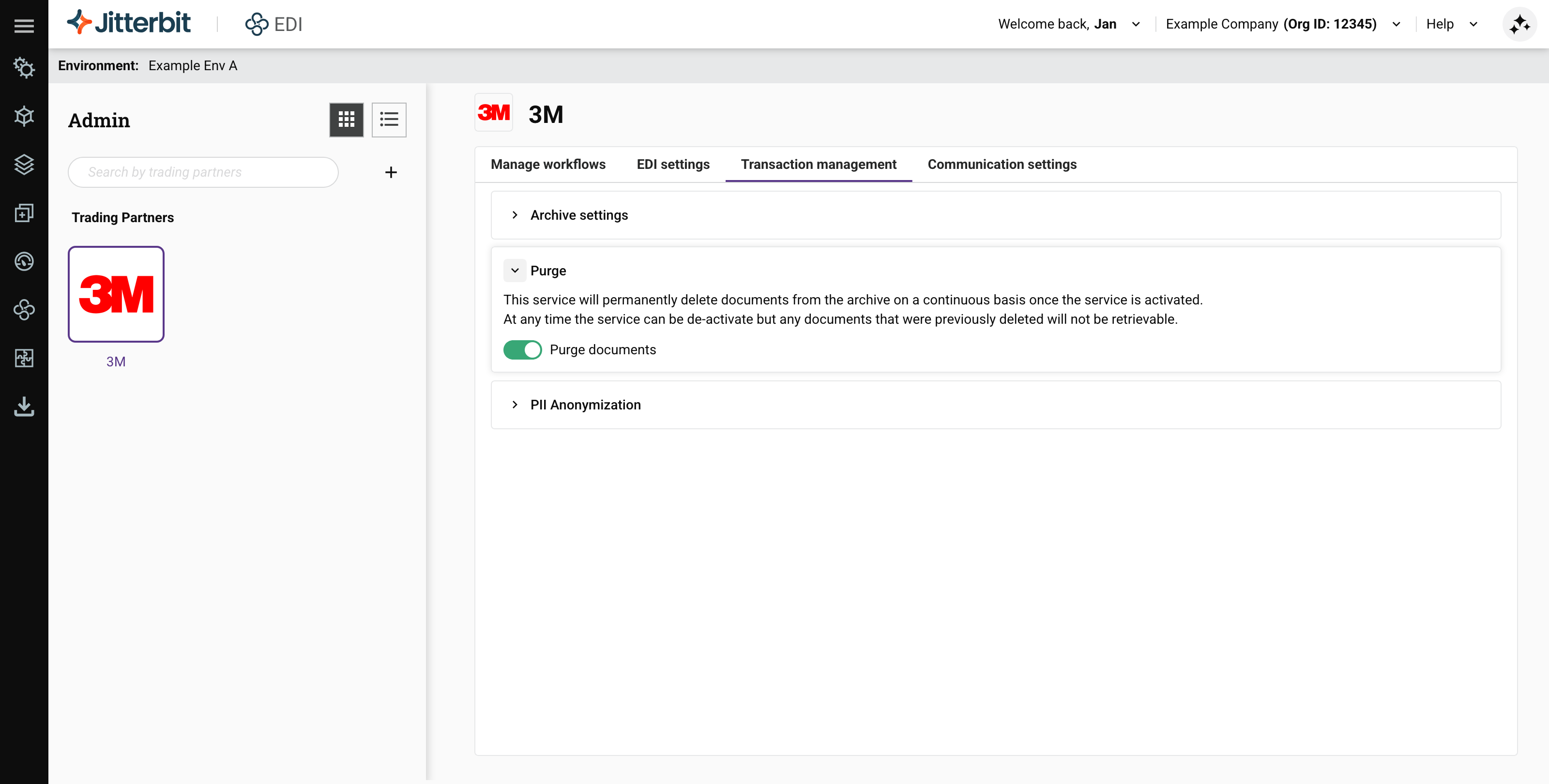Collapse the Purge section

515,271
